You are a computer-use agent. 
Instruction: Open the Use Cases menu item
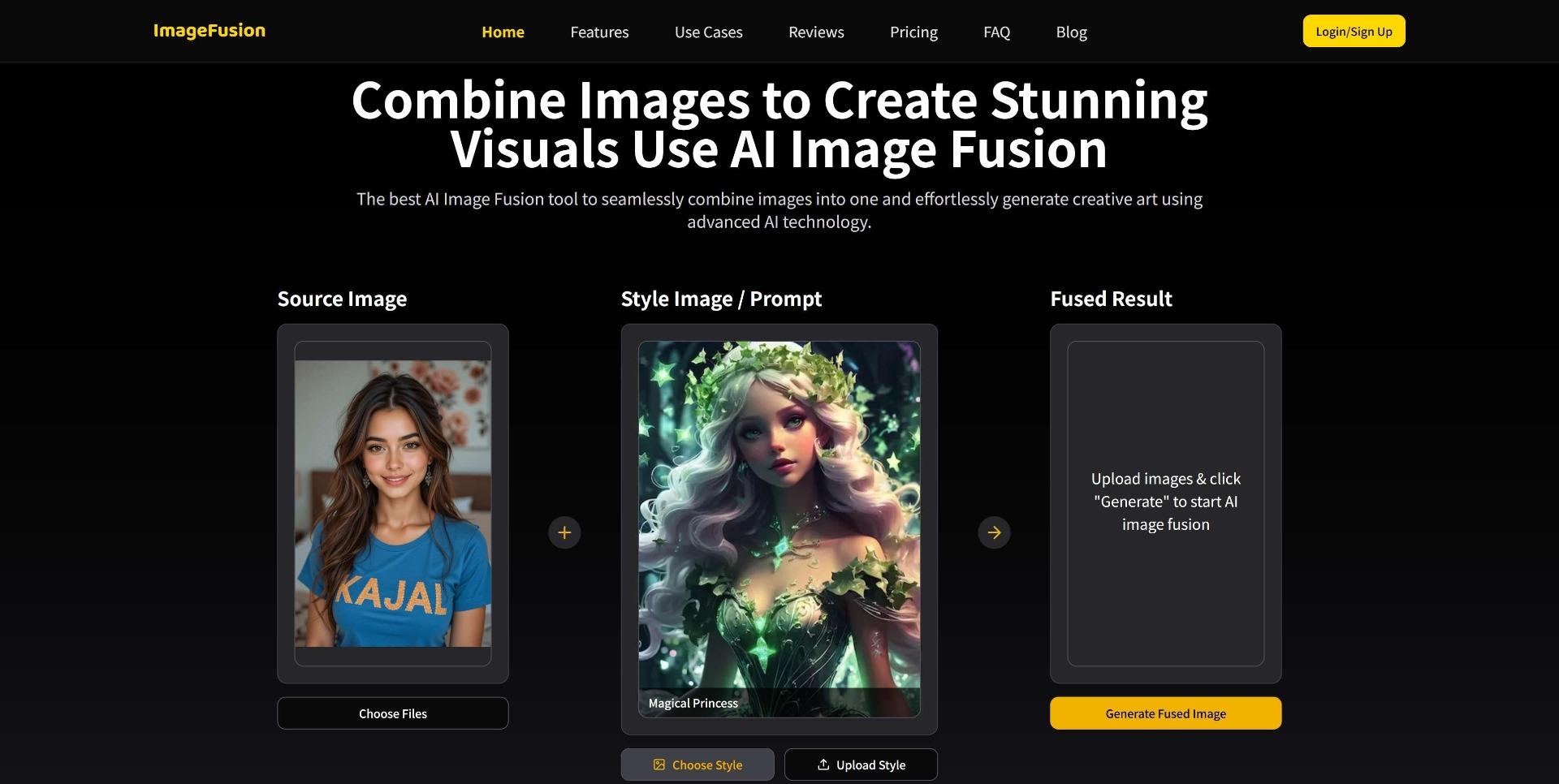[x=708, y=32]
